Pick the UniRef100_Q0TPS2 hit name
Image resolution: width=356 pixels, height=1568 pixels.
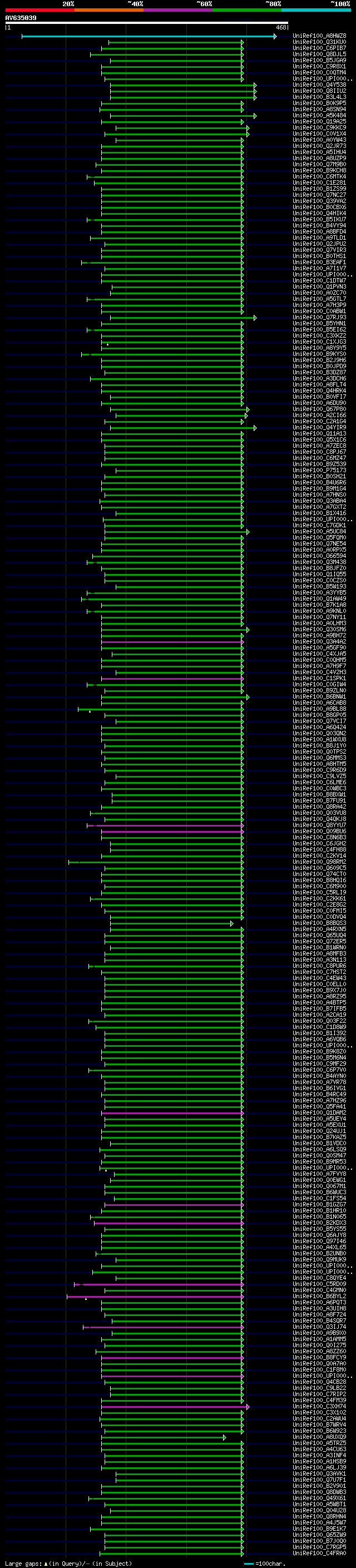click(319, 752)
